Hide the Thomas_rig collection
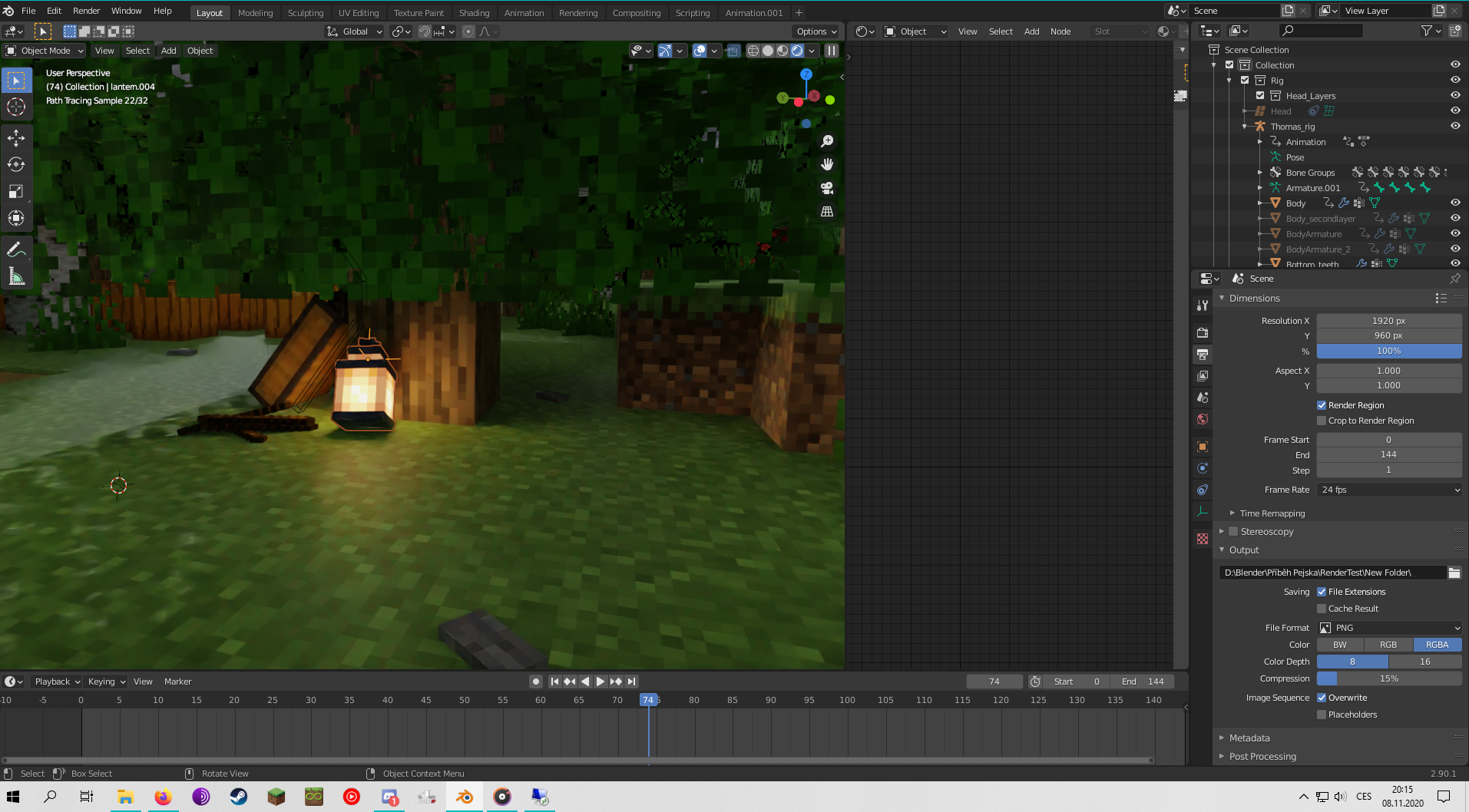 pyautogui.click(x=1455, y=126)
